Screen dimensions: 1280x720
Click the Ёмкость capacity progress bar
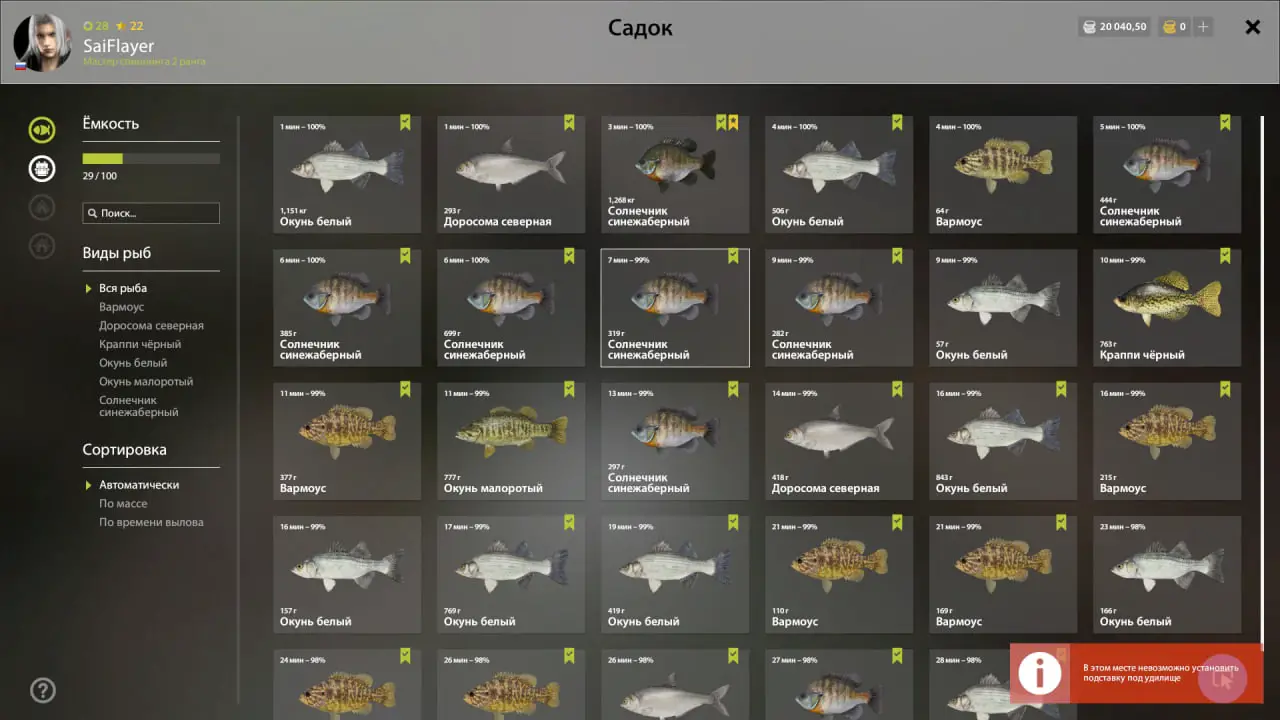151,158
